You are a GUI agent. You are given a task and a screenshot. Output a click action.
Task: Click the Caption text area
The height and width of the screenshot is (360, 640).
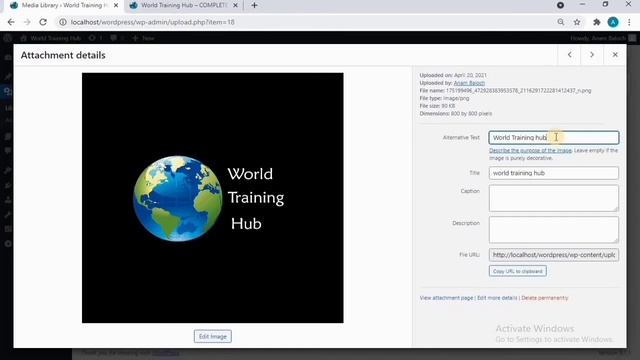click(553, 198)
